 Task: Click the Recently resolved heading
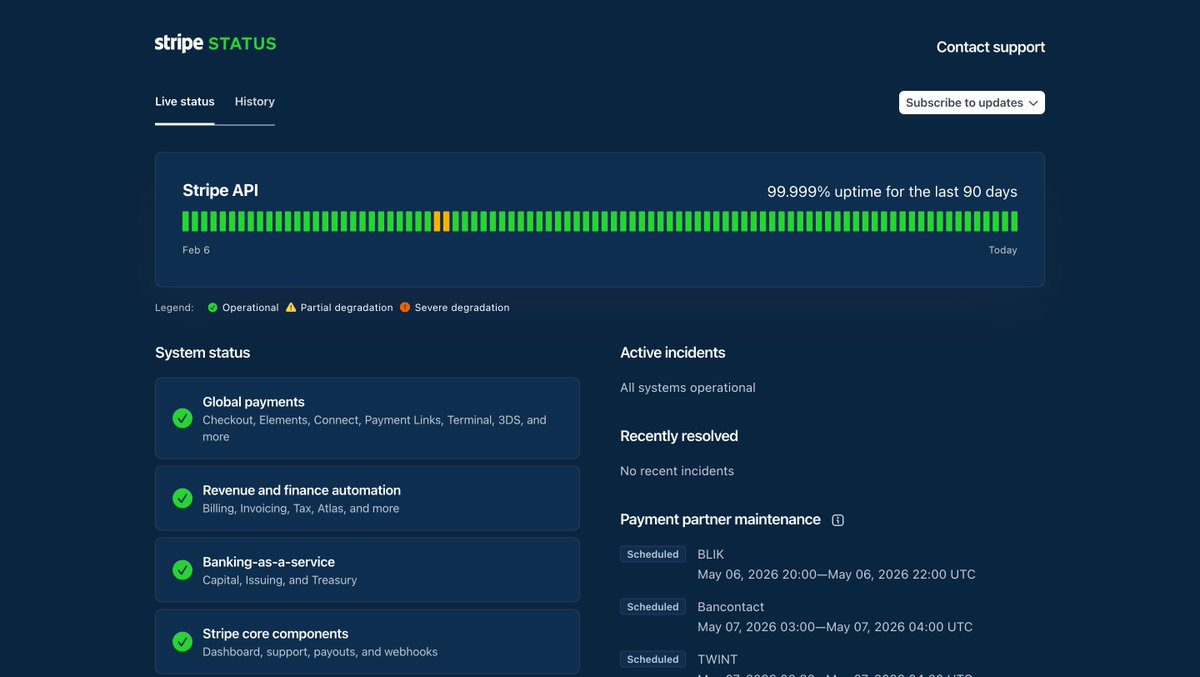point(679,436)
